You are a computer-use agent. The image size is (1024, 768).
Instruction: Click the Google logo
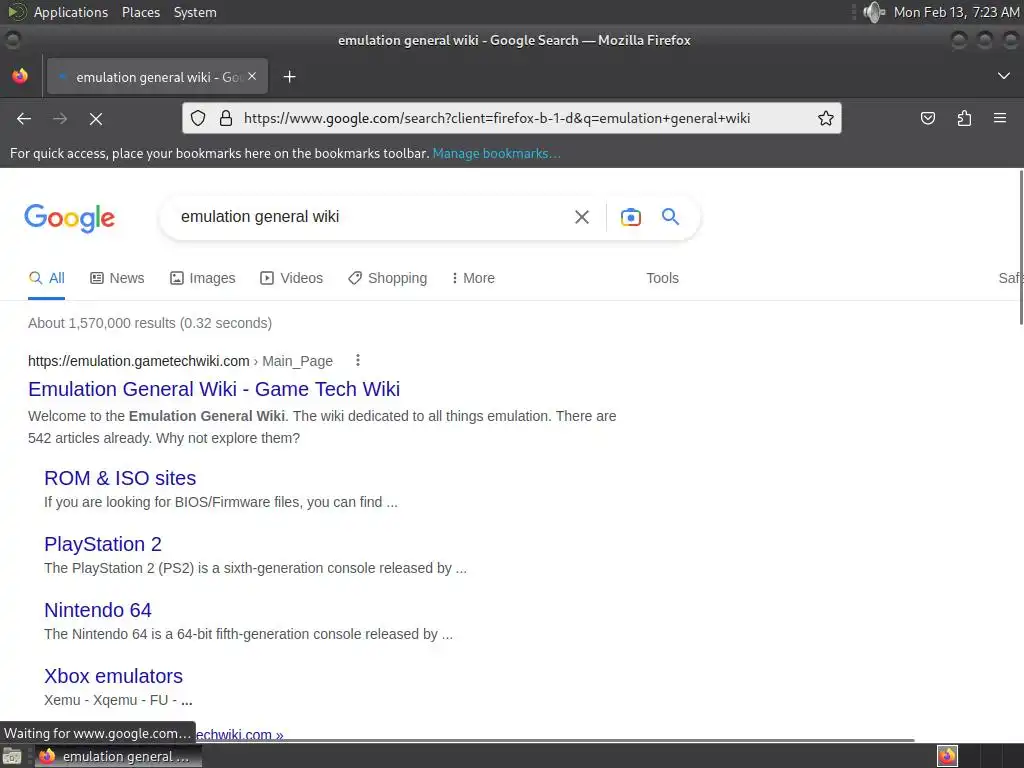pos(69,218)
